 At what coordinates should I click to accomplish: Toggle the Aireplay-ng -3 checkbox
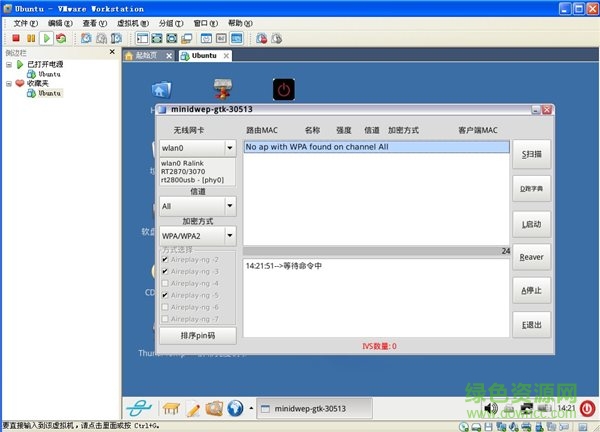[165, 271]
